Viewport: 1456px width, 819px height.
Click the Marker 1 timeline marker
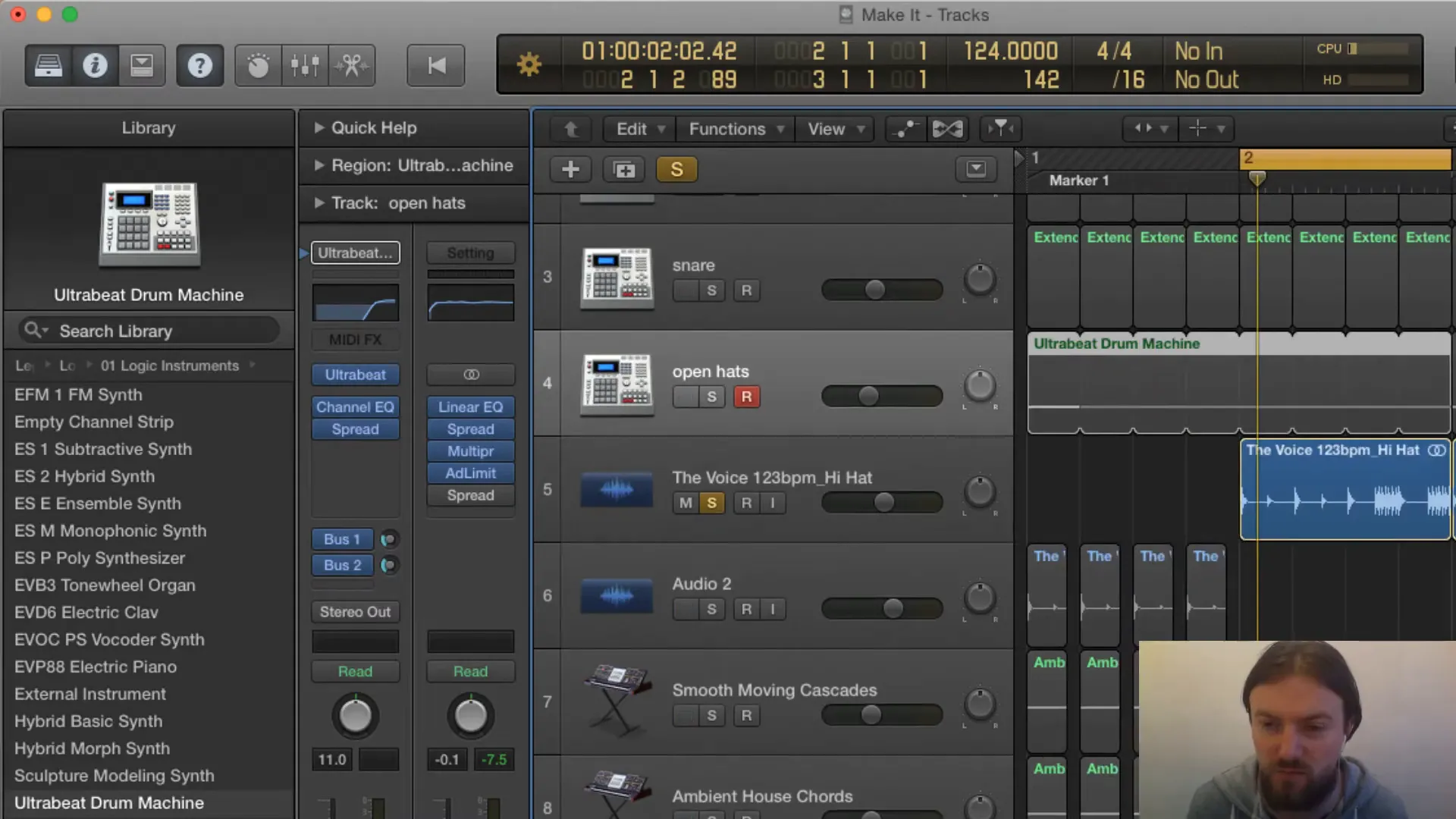(x=1078, y=180)
